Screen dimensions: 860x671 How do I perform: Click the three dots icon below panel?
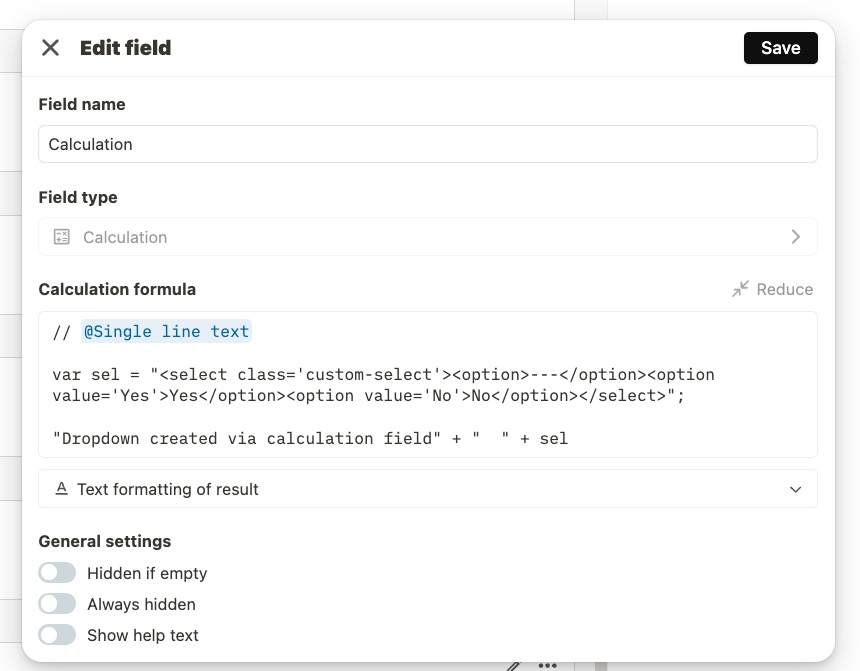tap(547, 666)
